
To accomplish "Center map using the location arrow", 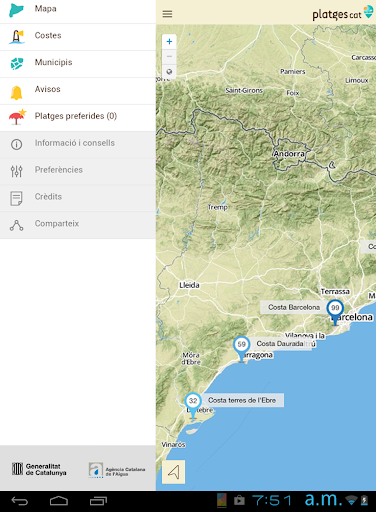I will coord(173,472).
